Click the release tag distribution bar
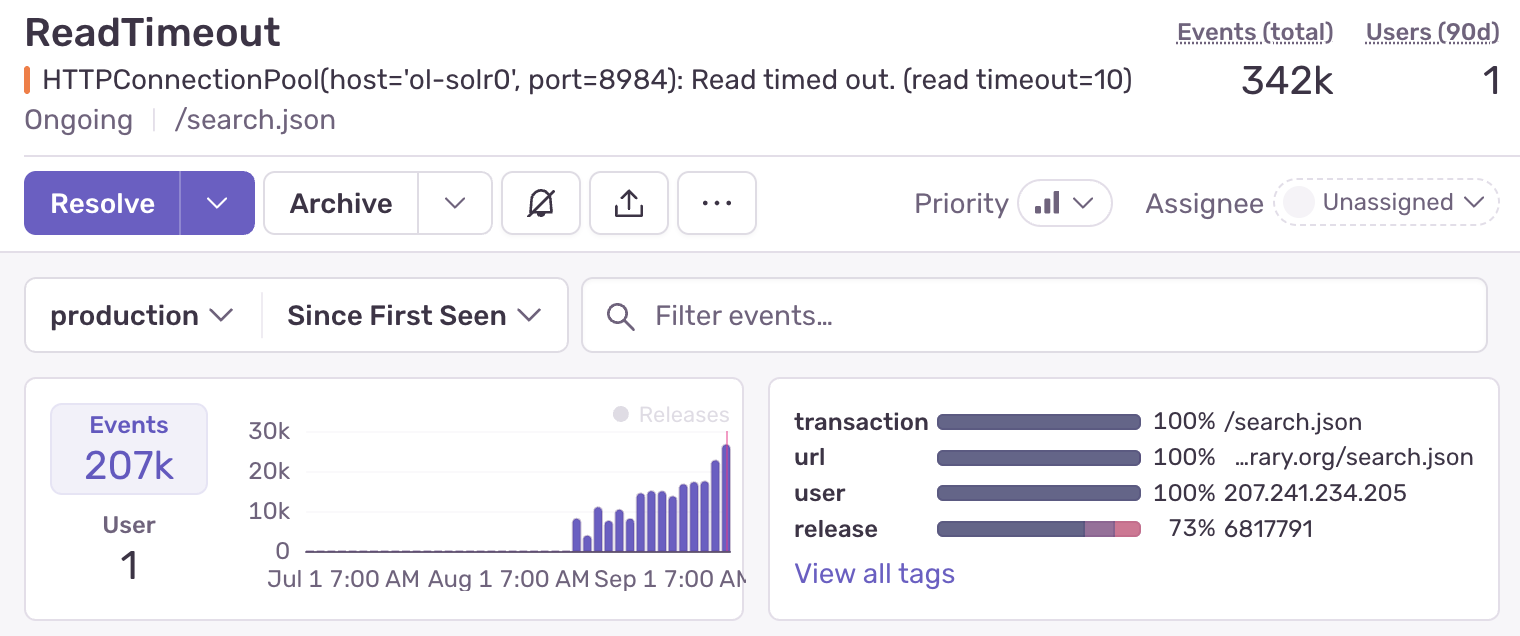1520x636 pixels. tap(1038, 529)
